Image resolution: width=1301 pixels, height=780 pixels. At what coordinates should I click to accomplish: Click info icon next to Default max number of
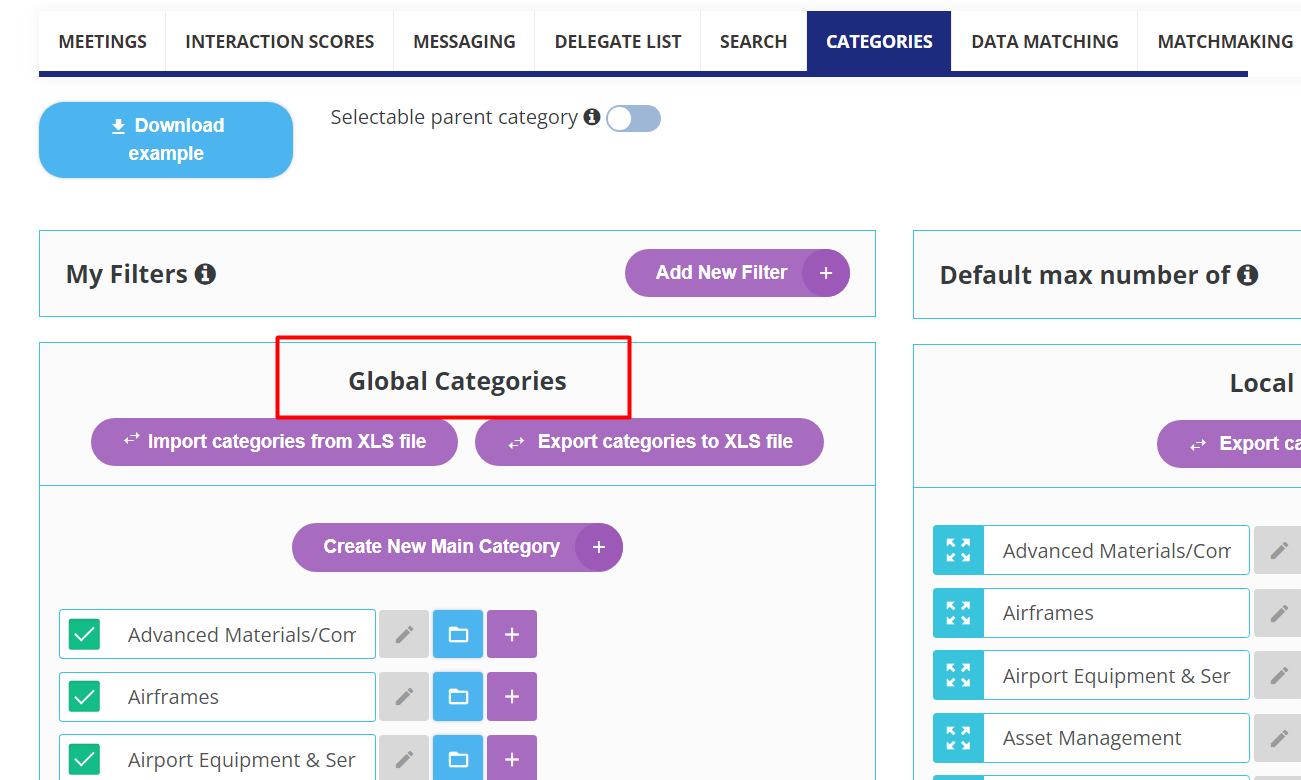(1247, 275)
